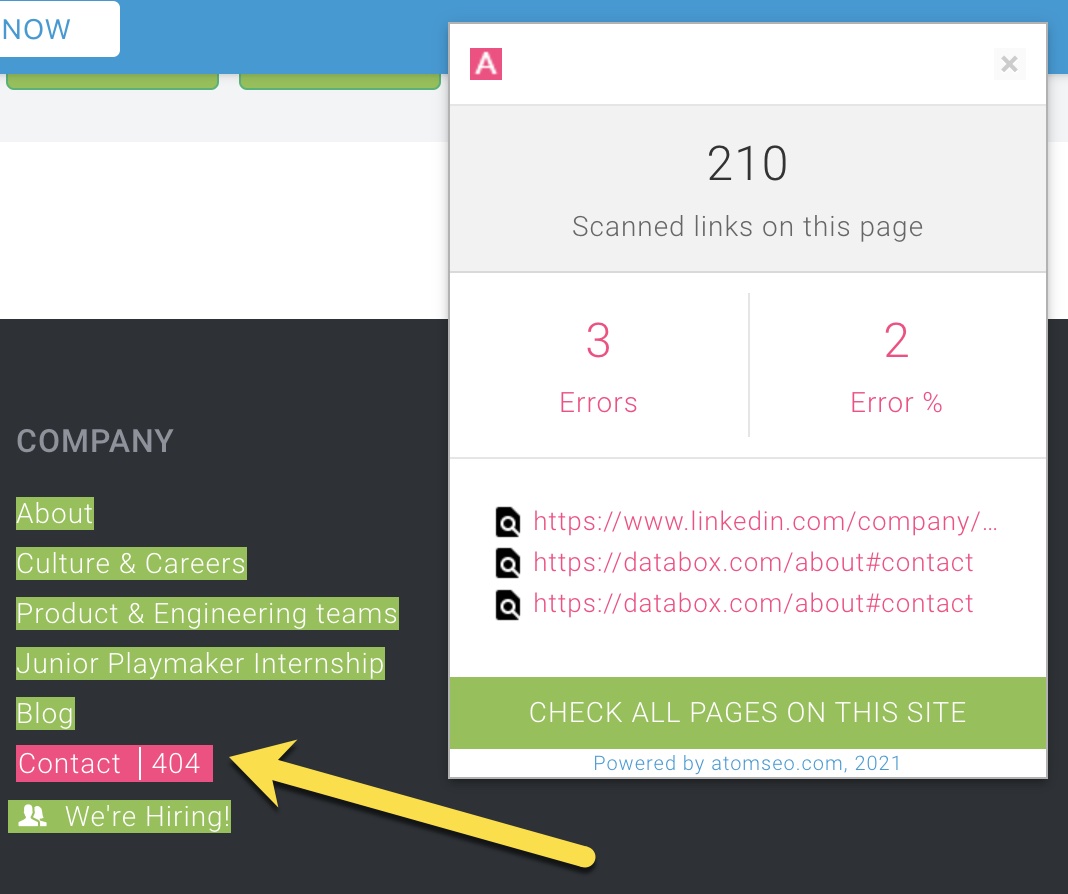Go to Culture & Careers page
Viewport: 1068px width, 894px height.
pyautogui.click(x=131, y=564)
